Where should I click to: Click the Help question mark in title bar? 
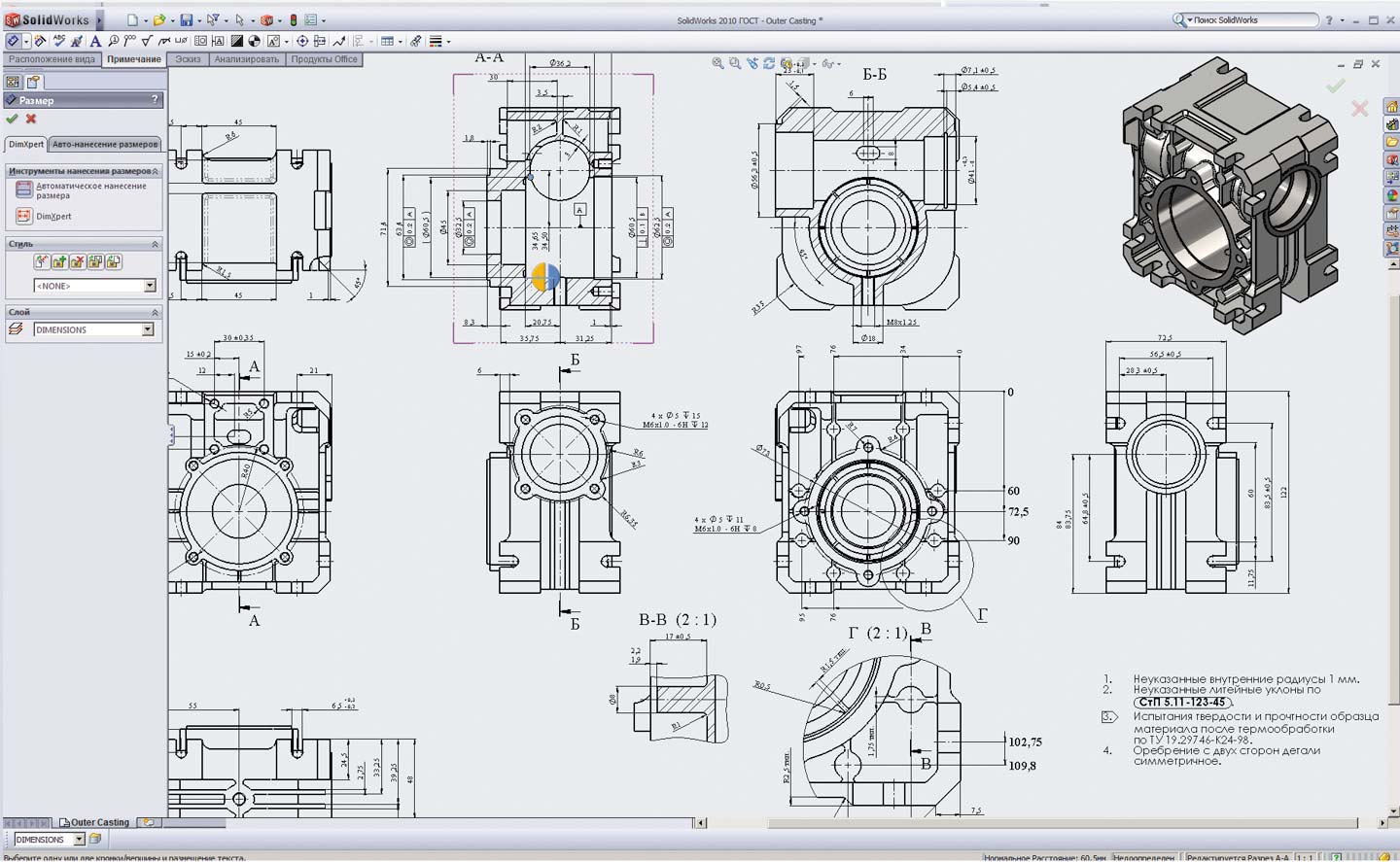(x=1329, y=19)
